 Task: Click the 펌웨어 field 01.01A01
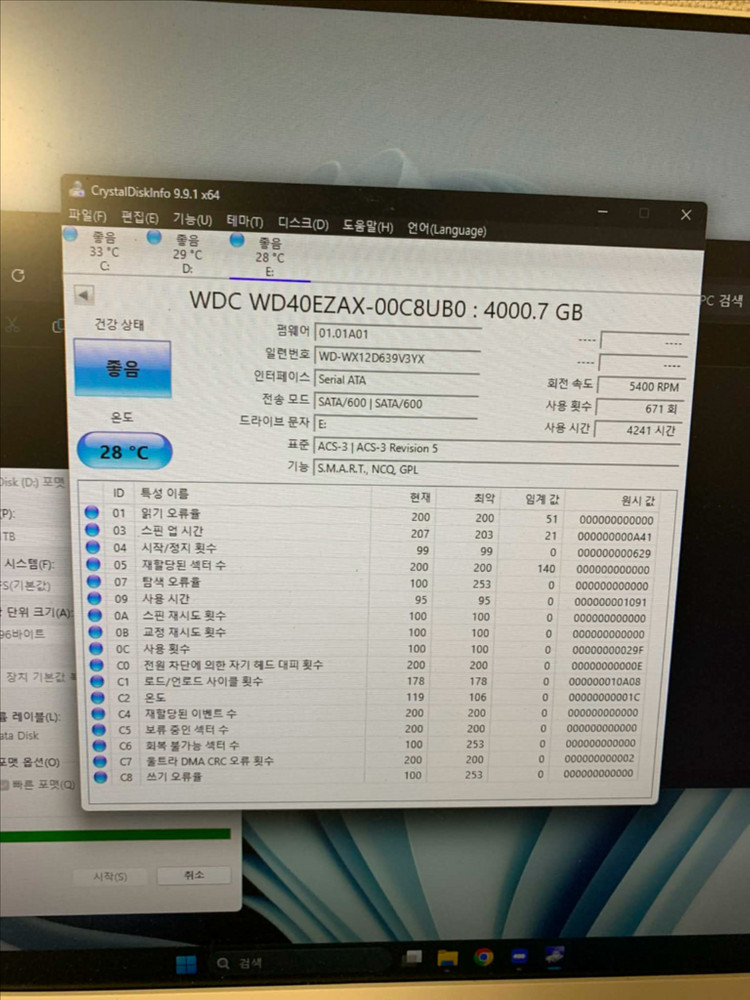point(397,334)
